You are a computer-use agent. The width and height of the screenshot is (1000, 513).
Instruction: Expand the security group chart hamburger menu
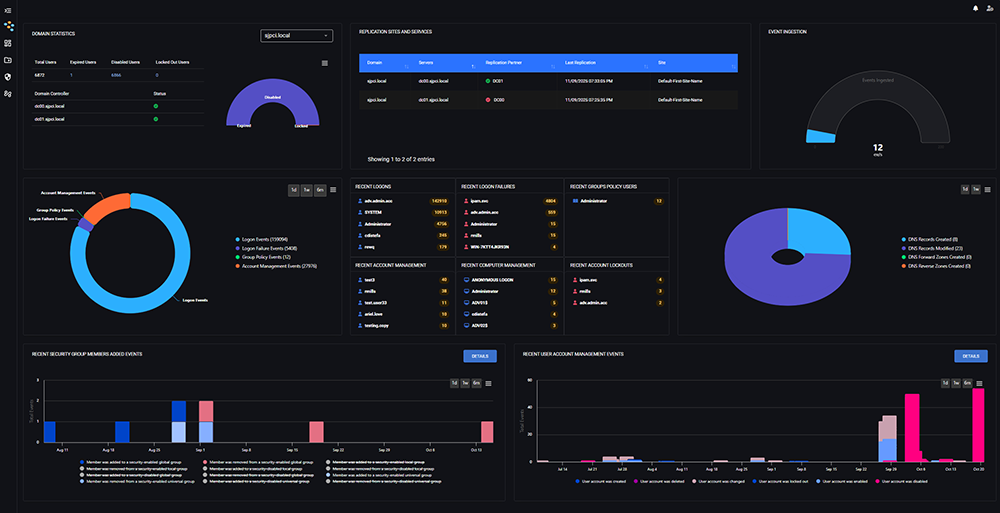click(489, 383)
